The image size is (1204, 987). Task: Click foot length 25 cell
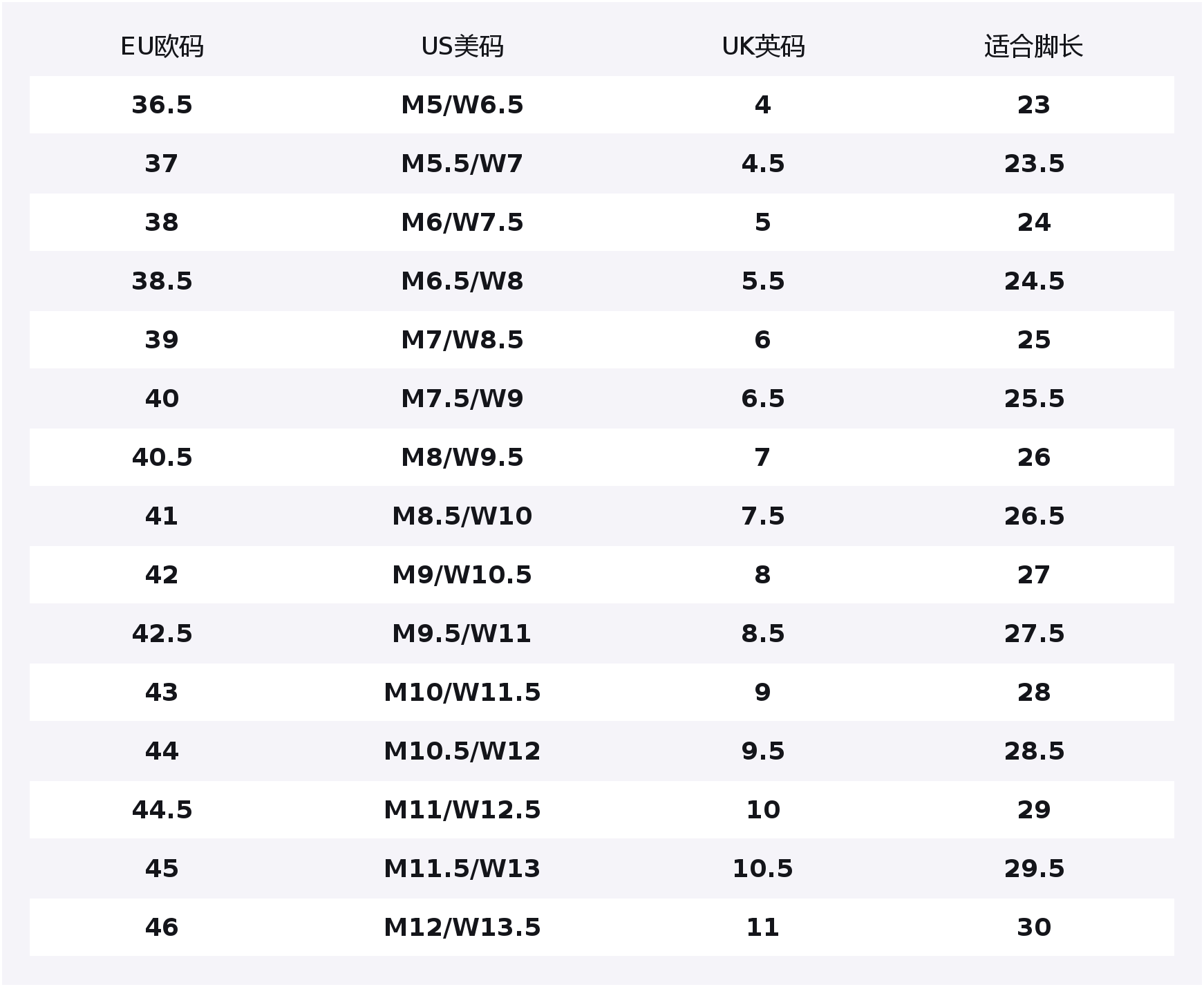pos(1033,340)
